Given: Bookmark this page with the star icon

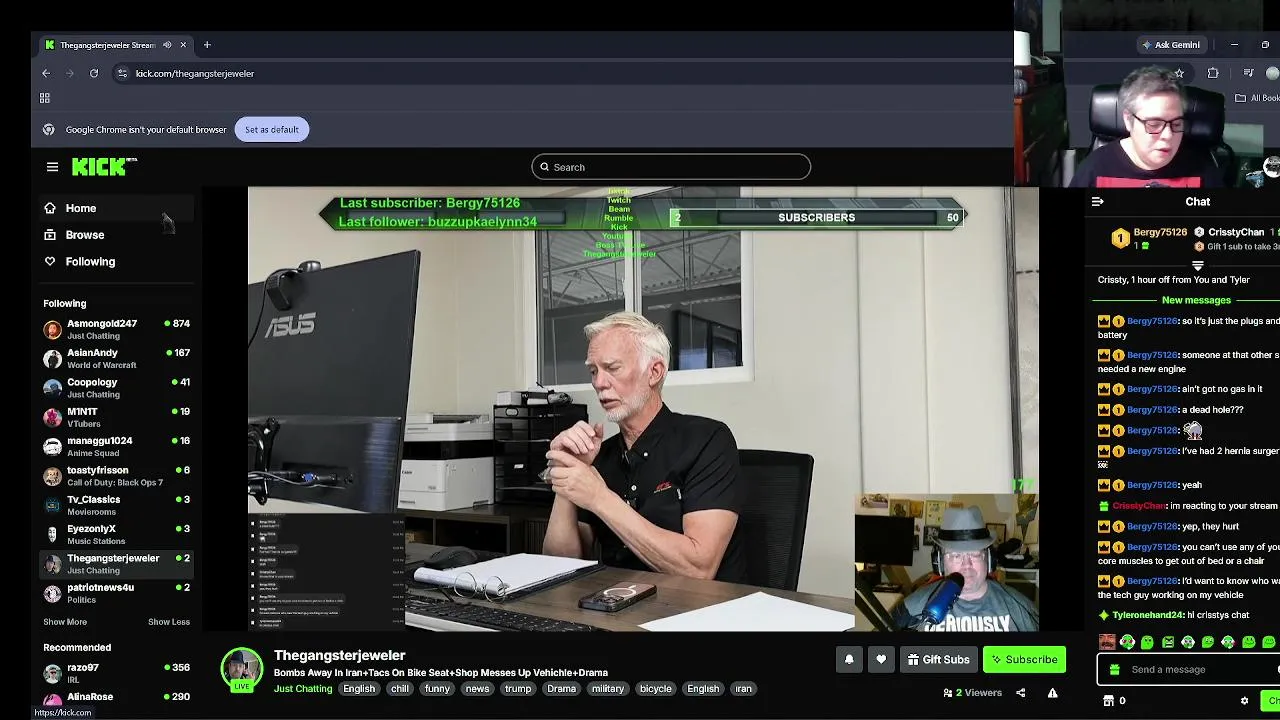Looking at the screenshot, I should point(1179,73).
